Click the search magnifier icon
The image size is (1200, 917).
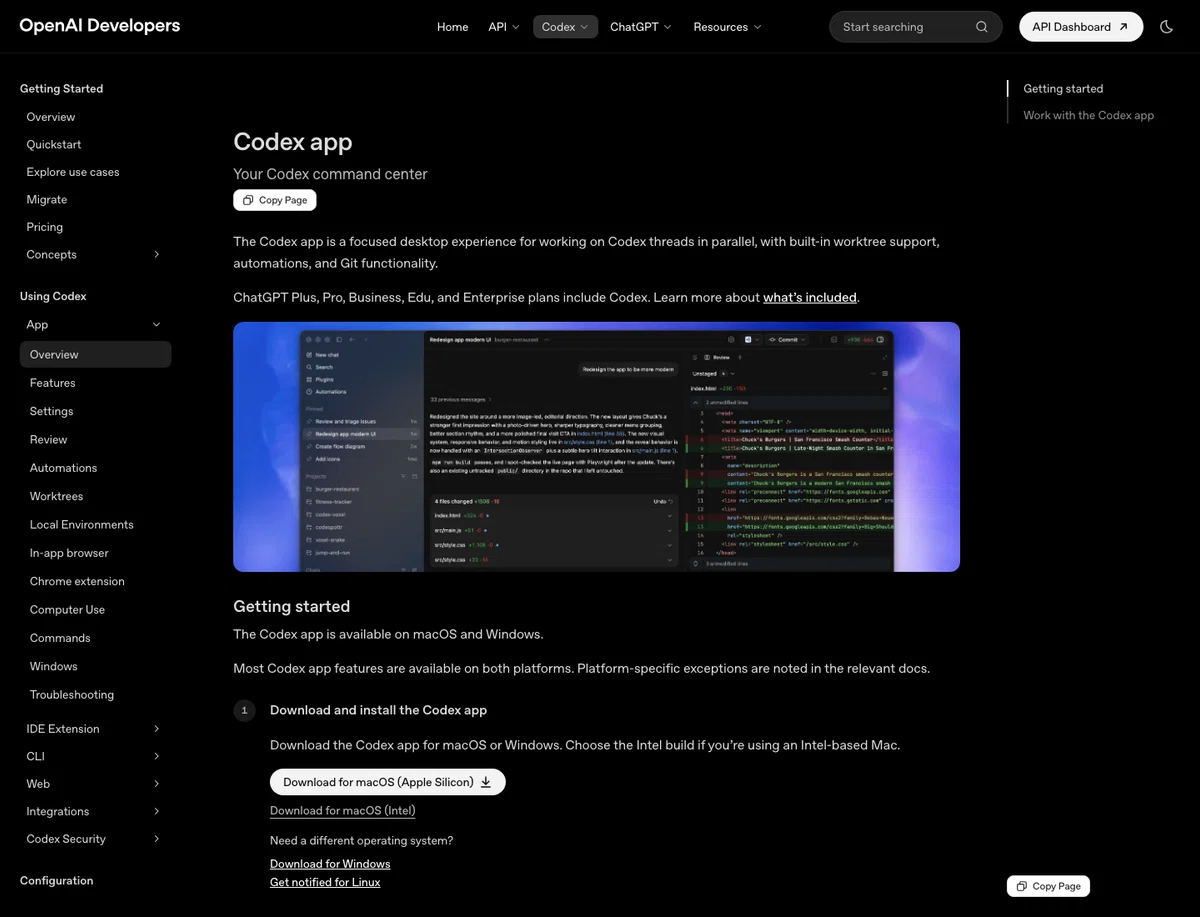pos(982,27)
